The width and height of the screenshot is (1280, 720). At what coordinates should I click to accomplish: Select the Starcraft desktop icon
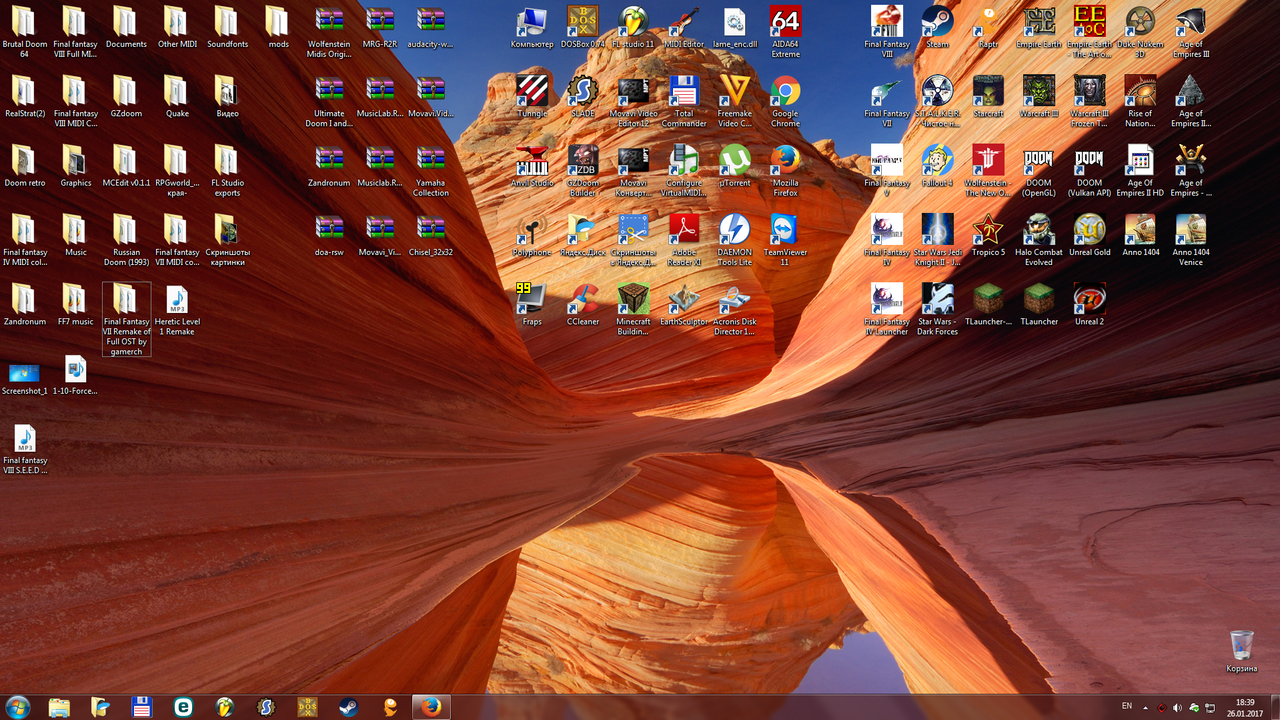988,96
